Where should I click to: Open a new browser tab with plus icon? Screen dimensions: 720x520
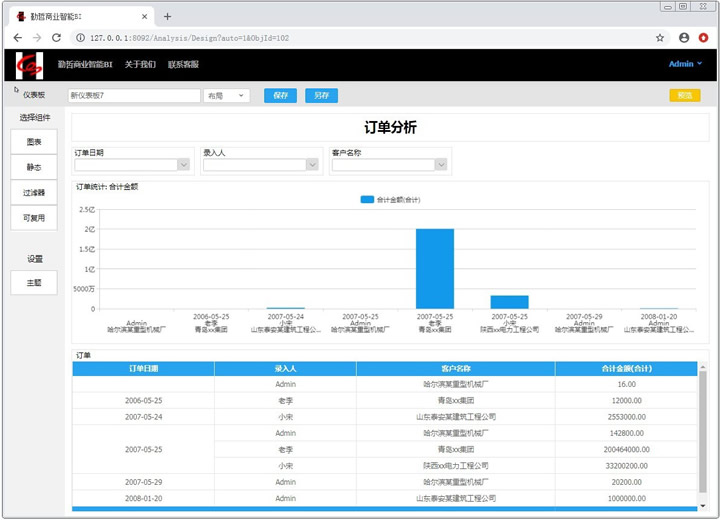(x=167, y=16)
